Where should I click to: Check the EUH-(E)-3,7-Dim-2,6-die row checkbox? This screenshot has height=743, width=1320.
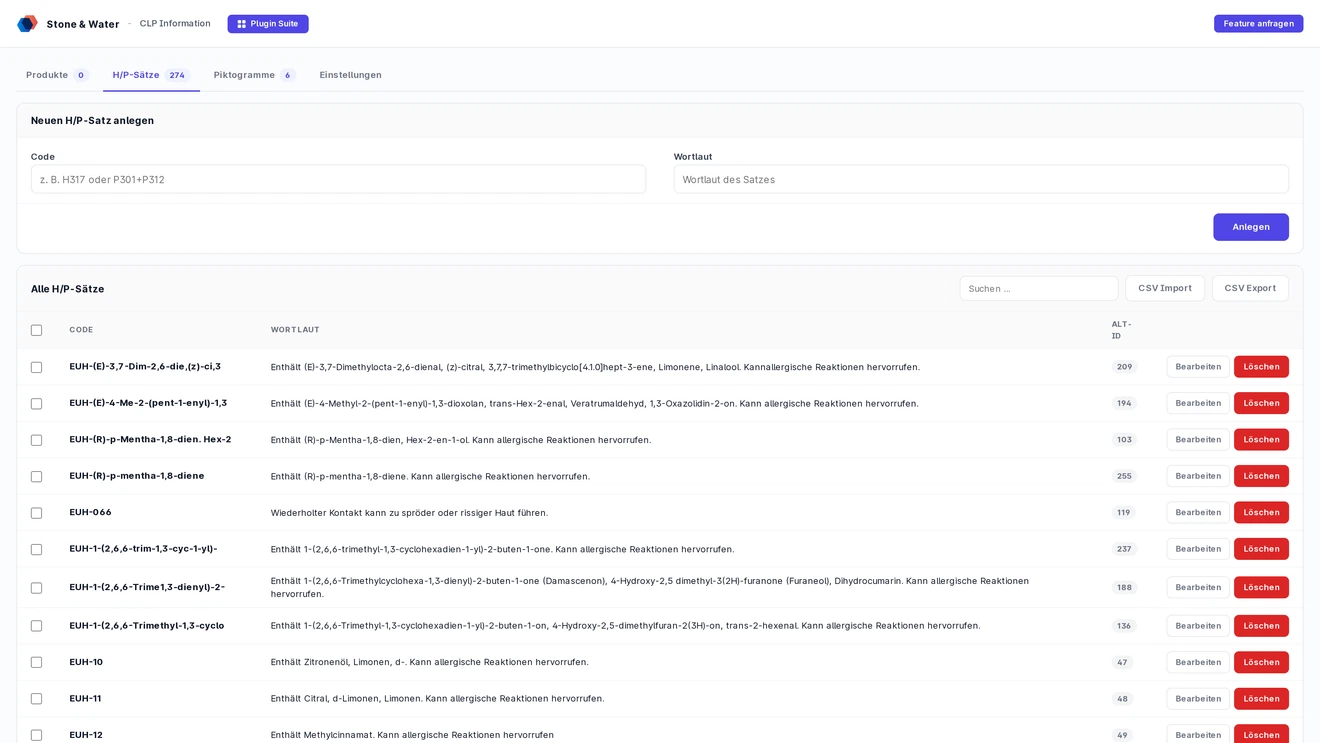pyautogui.click(x=36, y=367)
